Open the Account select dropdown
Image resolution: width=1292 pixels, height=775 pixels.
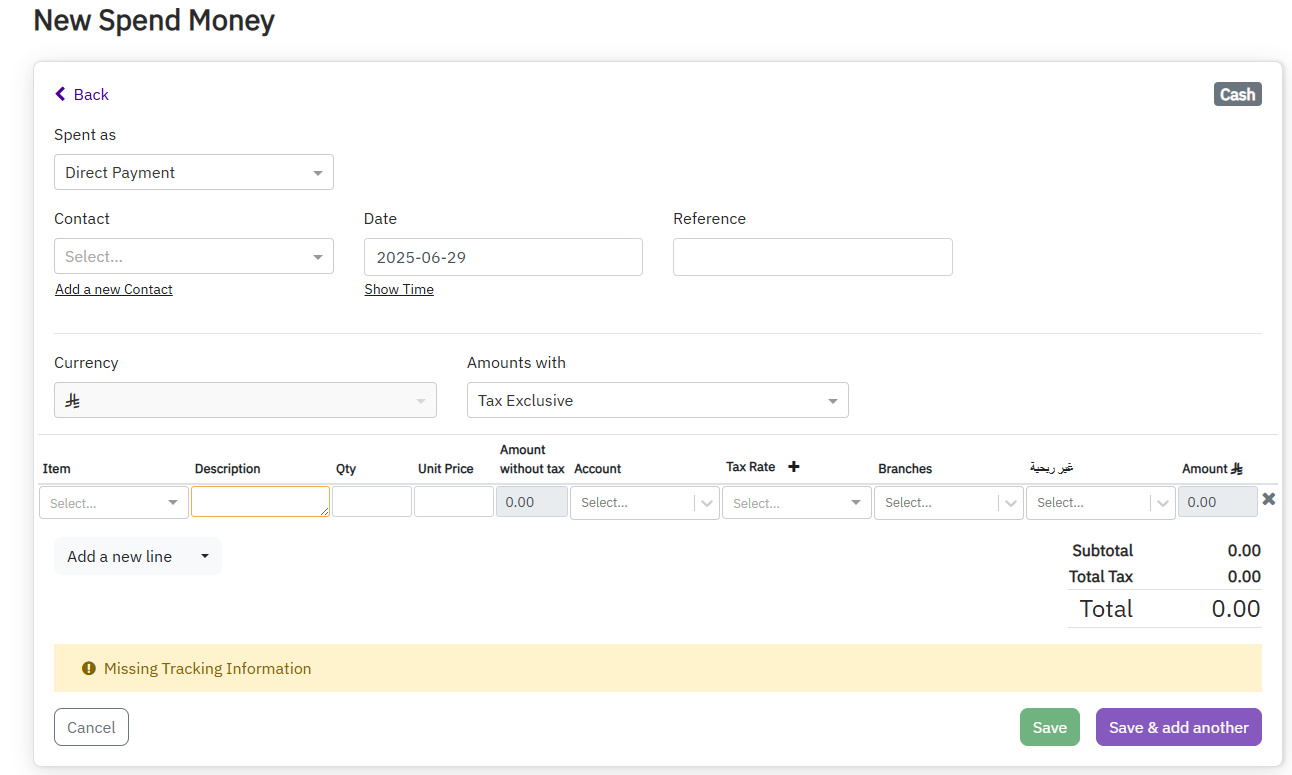(x=644, y=503)
